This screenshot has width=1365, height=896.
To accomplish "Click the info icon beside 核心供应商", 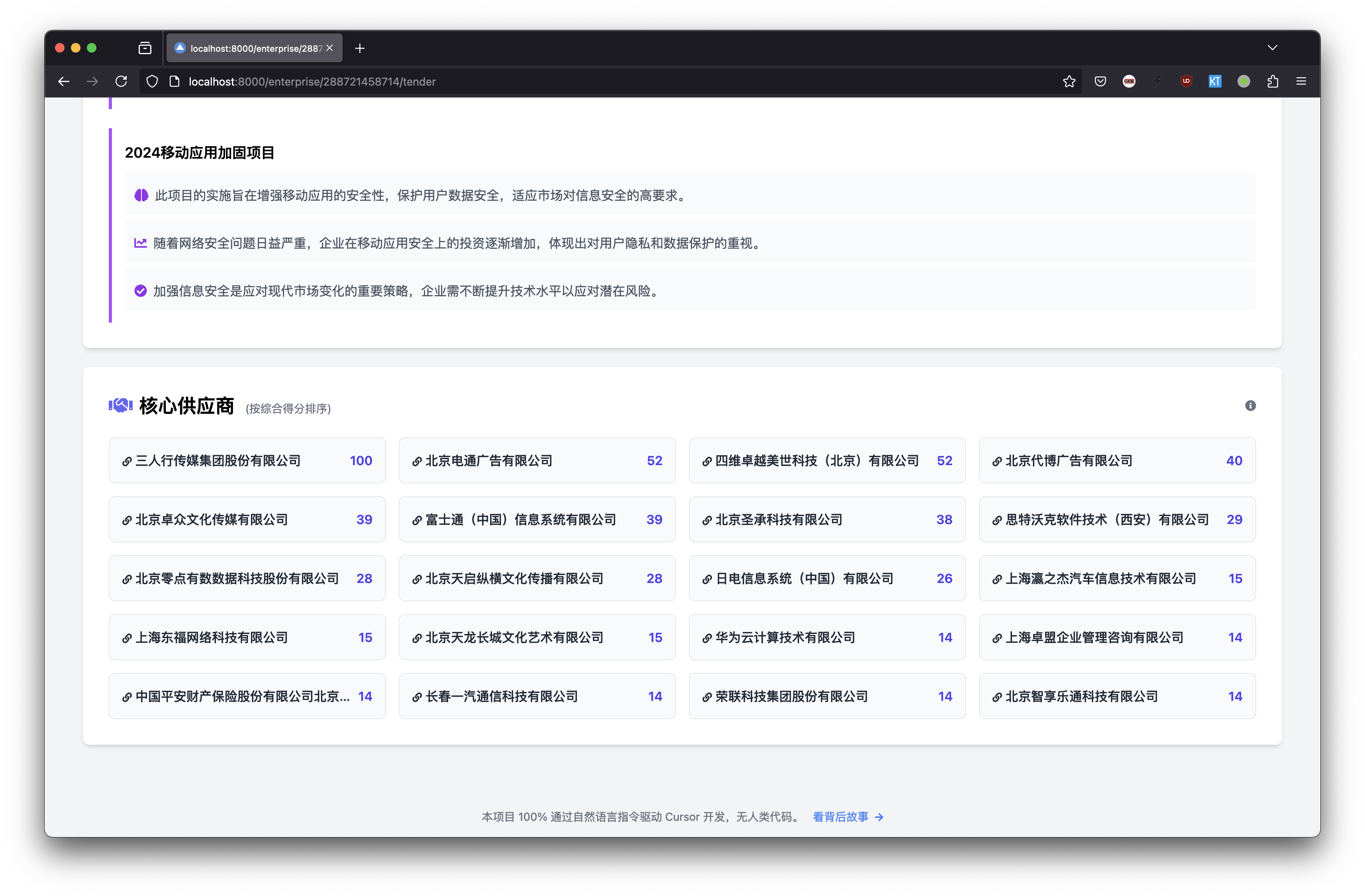I will pos(1250,406).
